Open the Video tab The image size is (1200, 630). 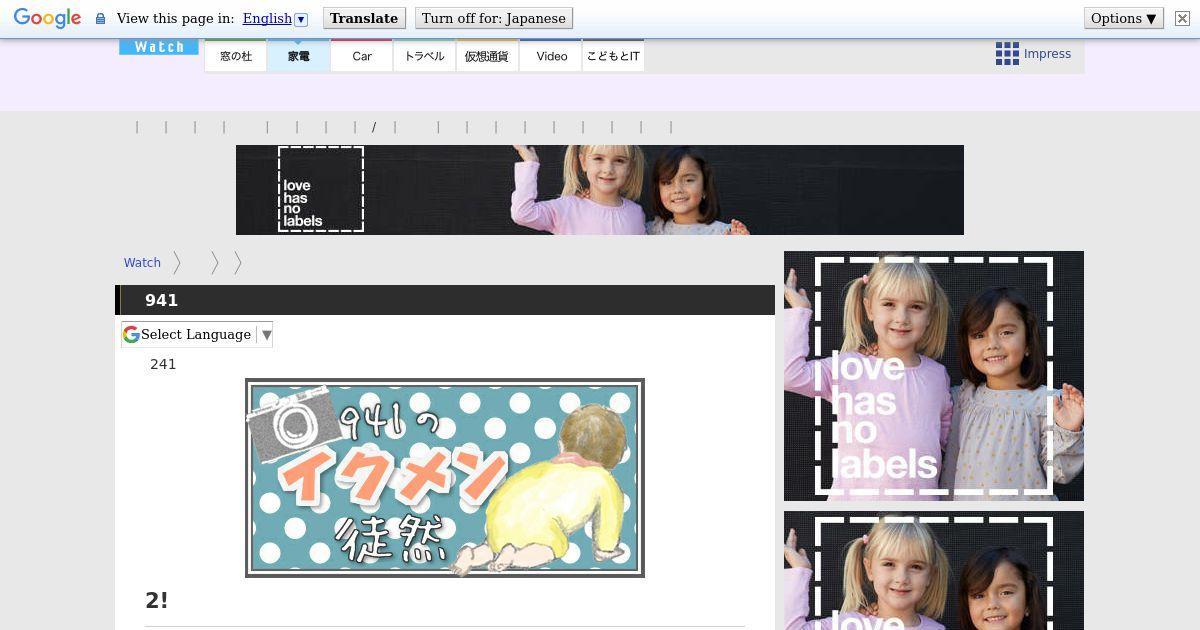tap(551, 56)
